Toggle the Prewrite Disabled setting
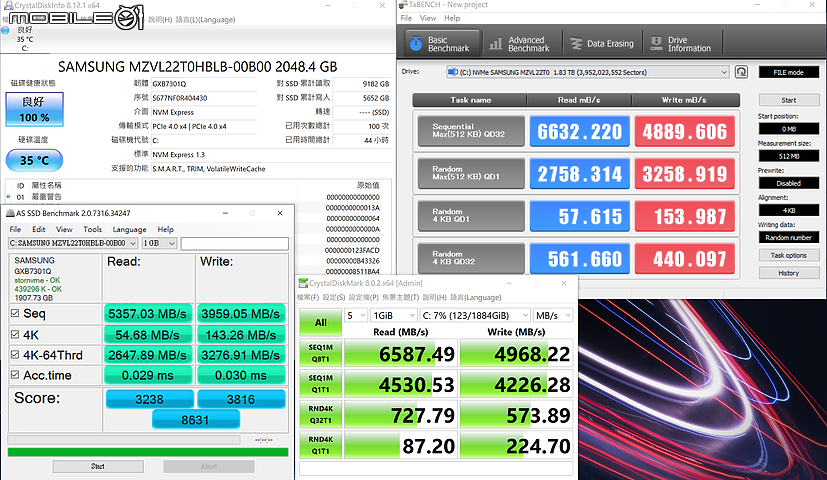Screen dimensions: 827x480 pyautogui.click(x=788, y=183)
